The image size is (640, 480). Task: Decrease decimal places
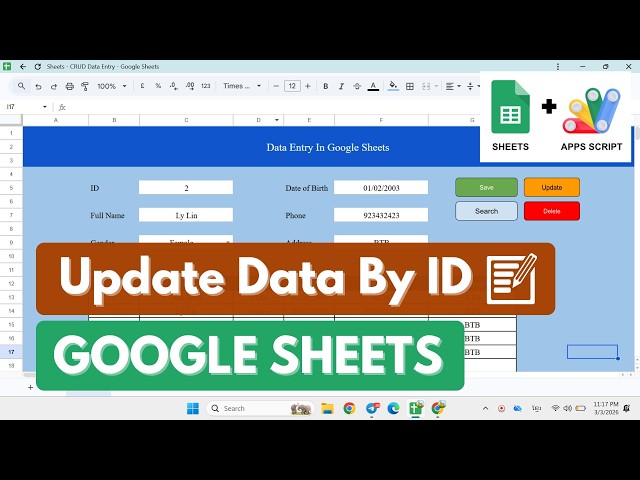point(173,86)
